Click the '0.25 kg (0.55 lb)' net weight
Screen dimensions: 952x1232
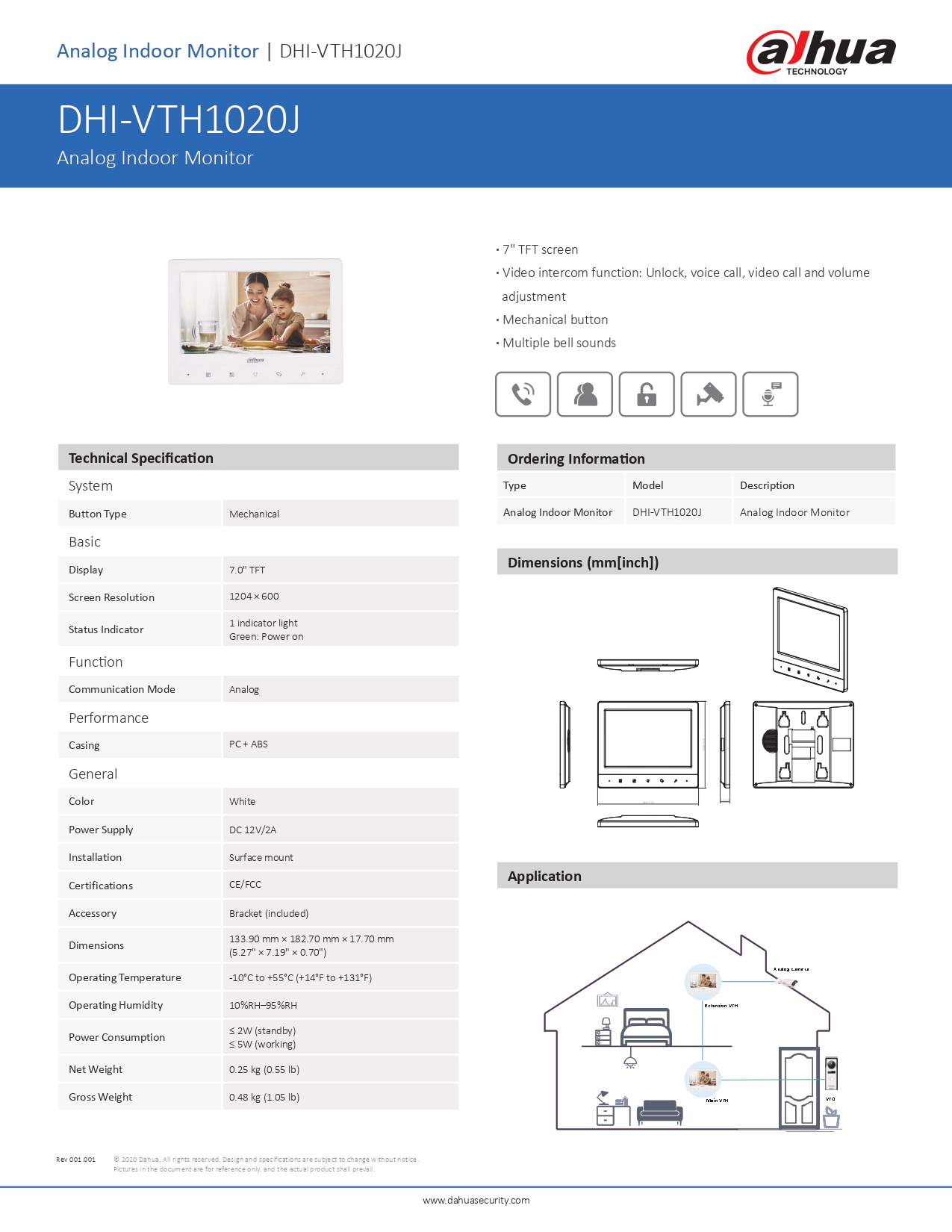[x=264, y=1069]
